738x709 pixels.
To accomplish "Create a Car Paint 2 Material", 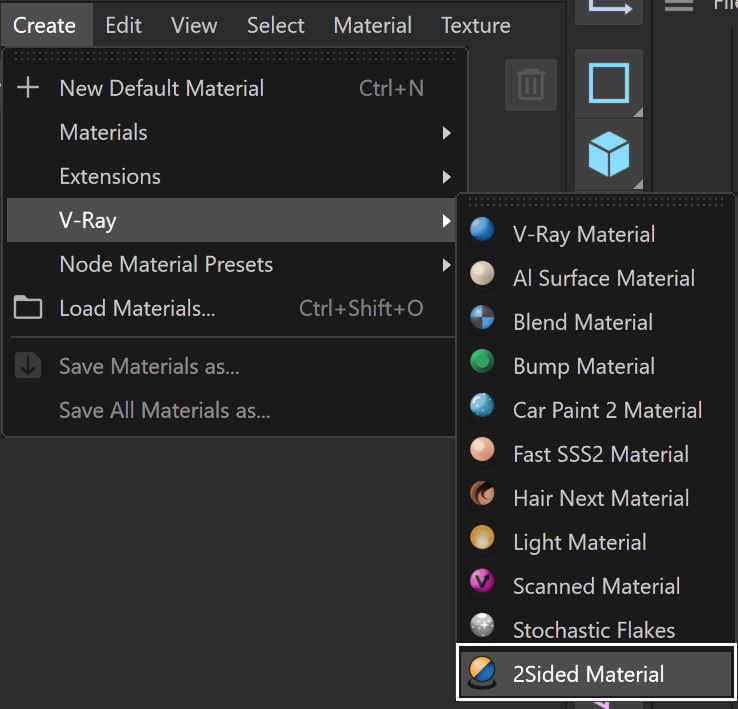I will pyautogui.click(x=596, y=410).
